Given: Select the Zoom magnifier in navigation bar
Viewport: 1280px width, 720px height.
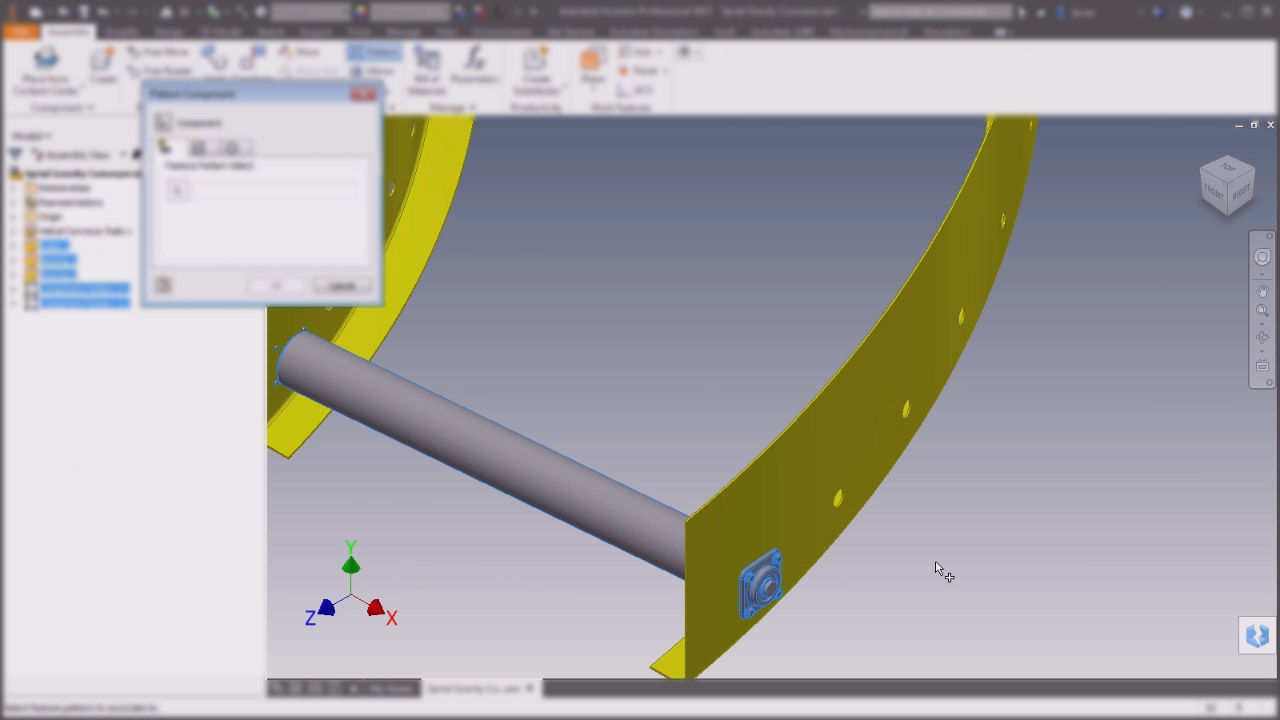Looking at the screenshot, I should tap(1262, 312).
